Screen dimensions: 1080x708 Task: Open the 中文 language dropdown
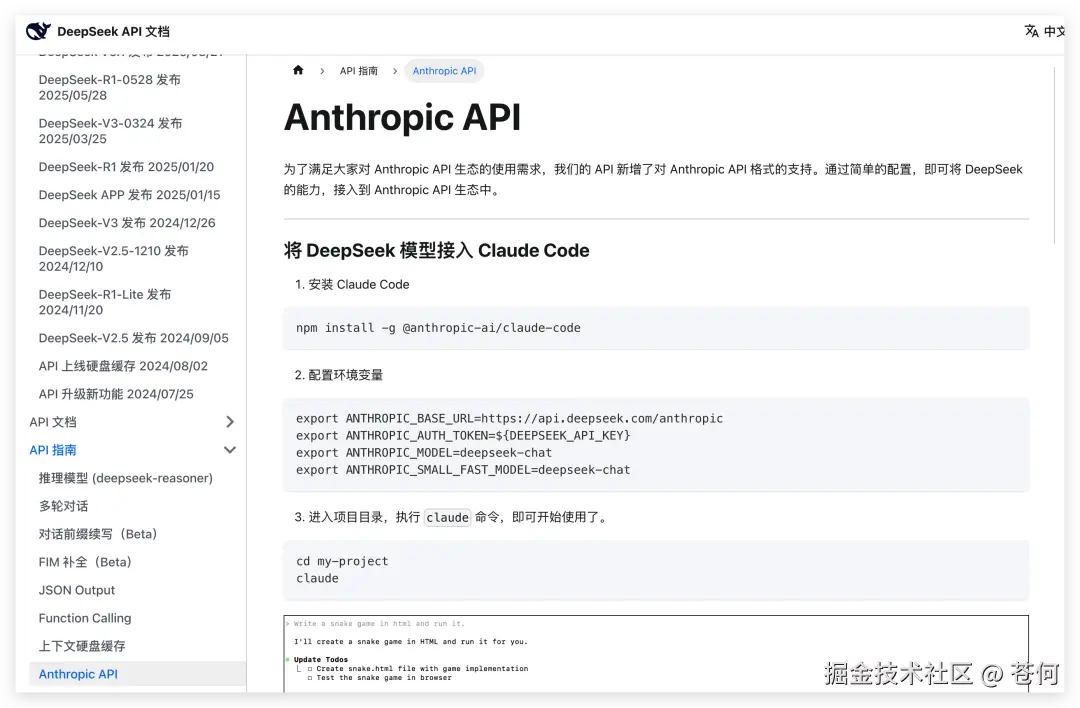pyautogui.click(x=1054, y=31)
